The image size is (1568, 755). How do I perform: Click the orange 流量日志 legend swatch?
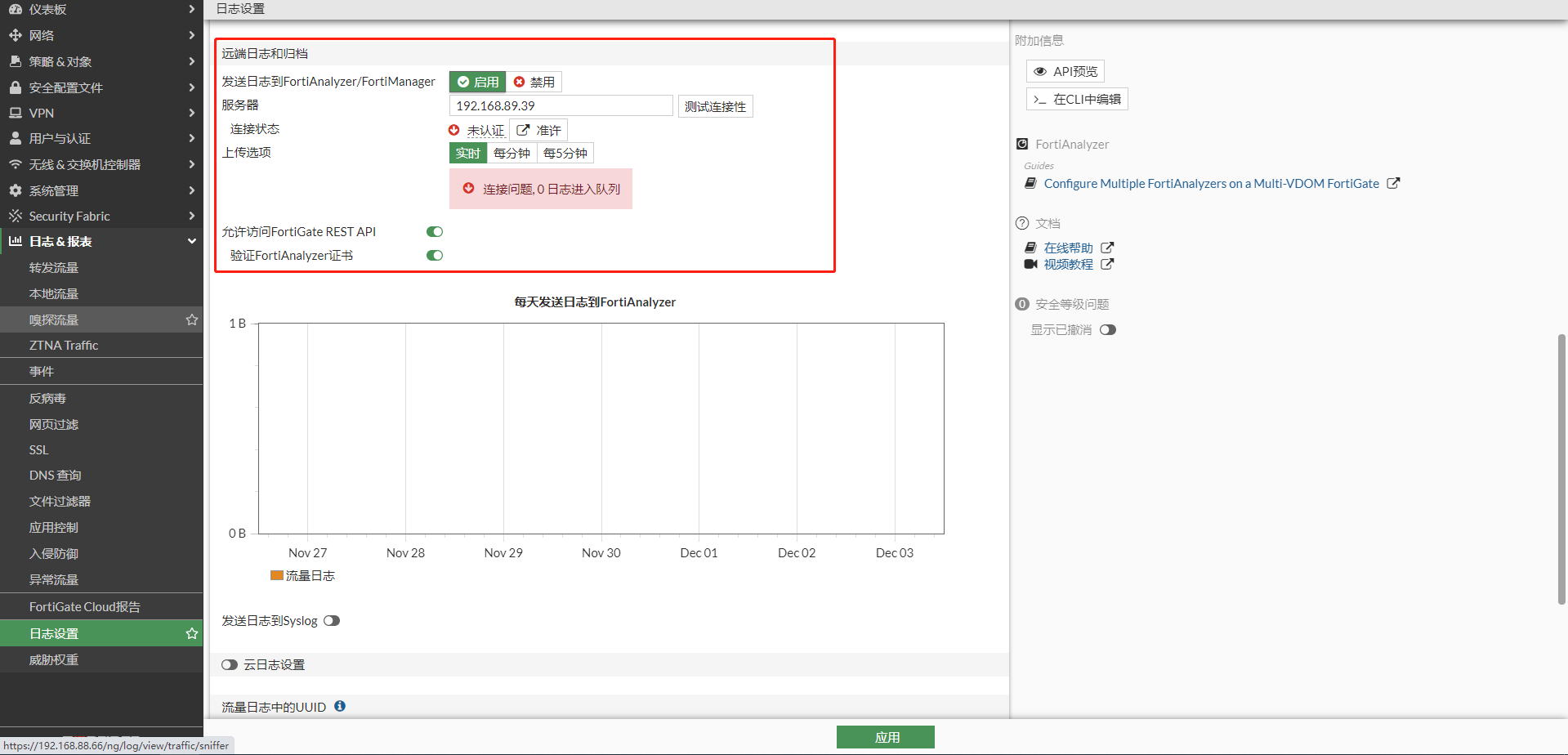point(277,575)
